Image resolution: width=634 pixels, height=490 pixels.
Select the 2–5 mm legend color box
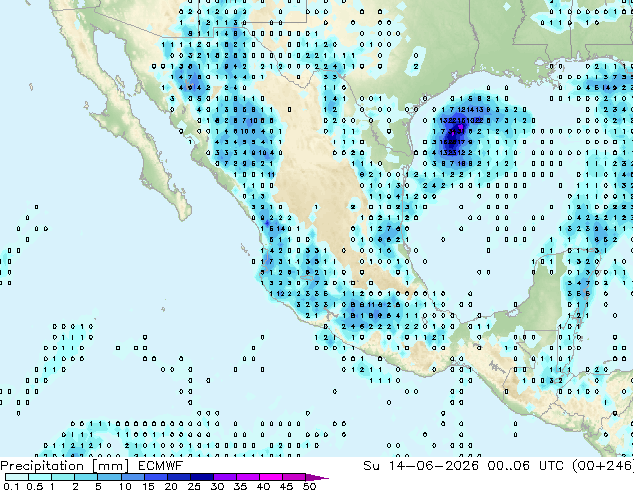[86, 477]
